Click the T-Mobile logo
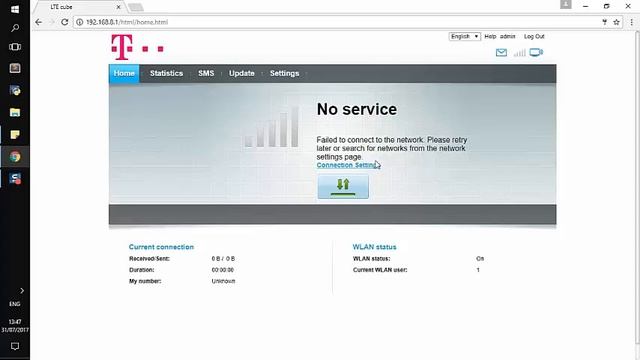The height and width of the screenshot is (360, 640). click(137, 47)
